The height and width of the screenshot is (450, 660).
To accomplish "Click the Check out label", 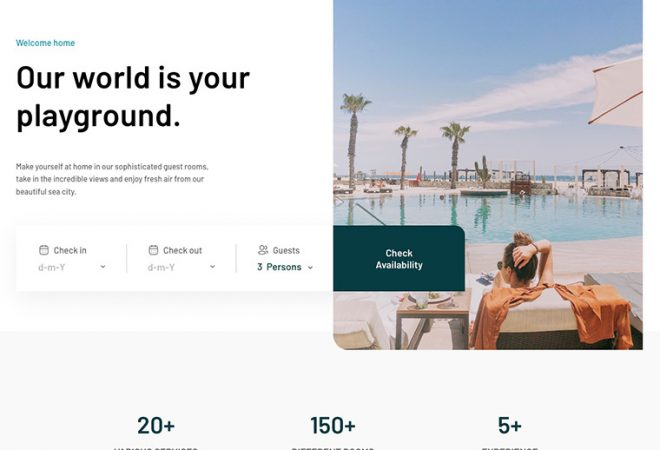I will coord(183,250).
